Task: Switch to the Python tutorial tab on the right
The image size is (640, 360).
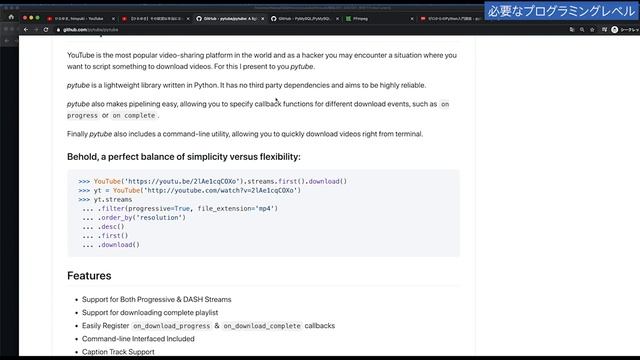Action: [x=451, y=19]
